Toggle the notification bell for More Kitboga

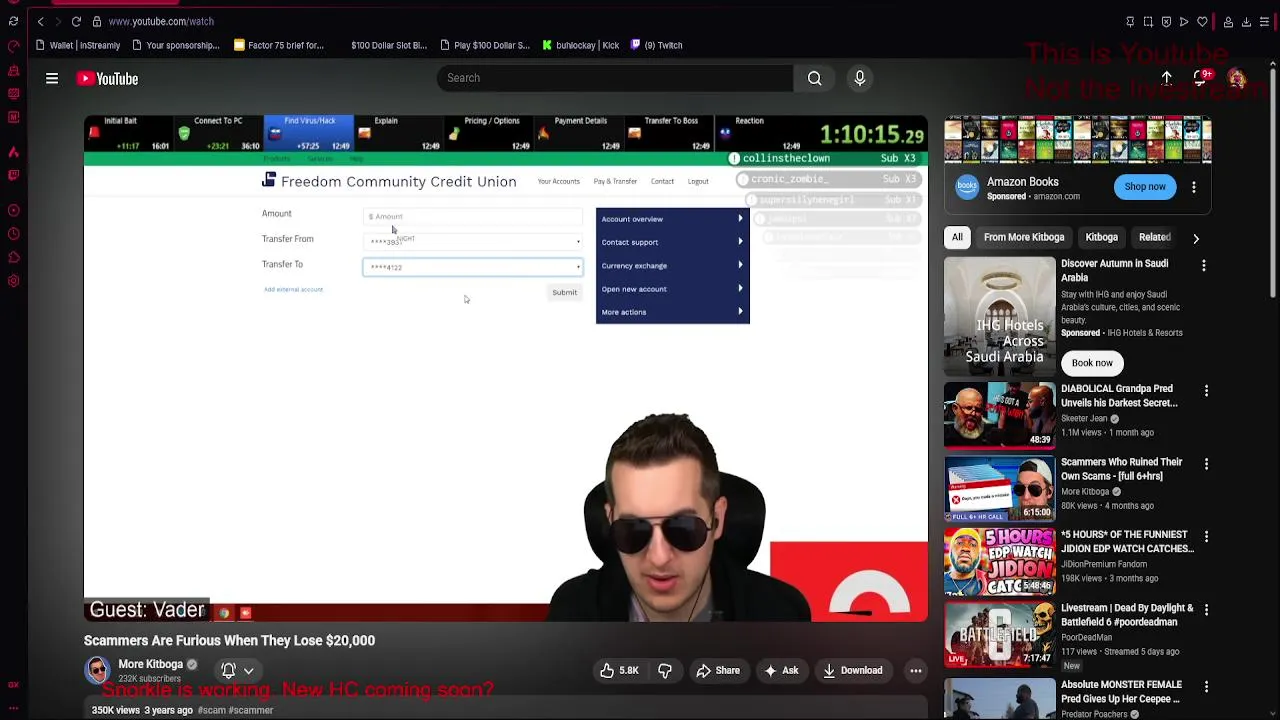[x=237, y=671]
